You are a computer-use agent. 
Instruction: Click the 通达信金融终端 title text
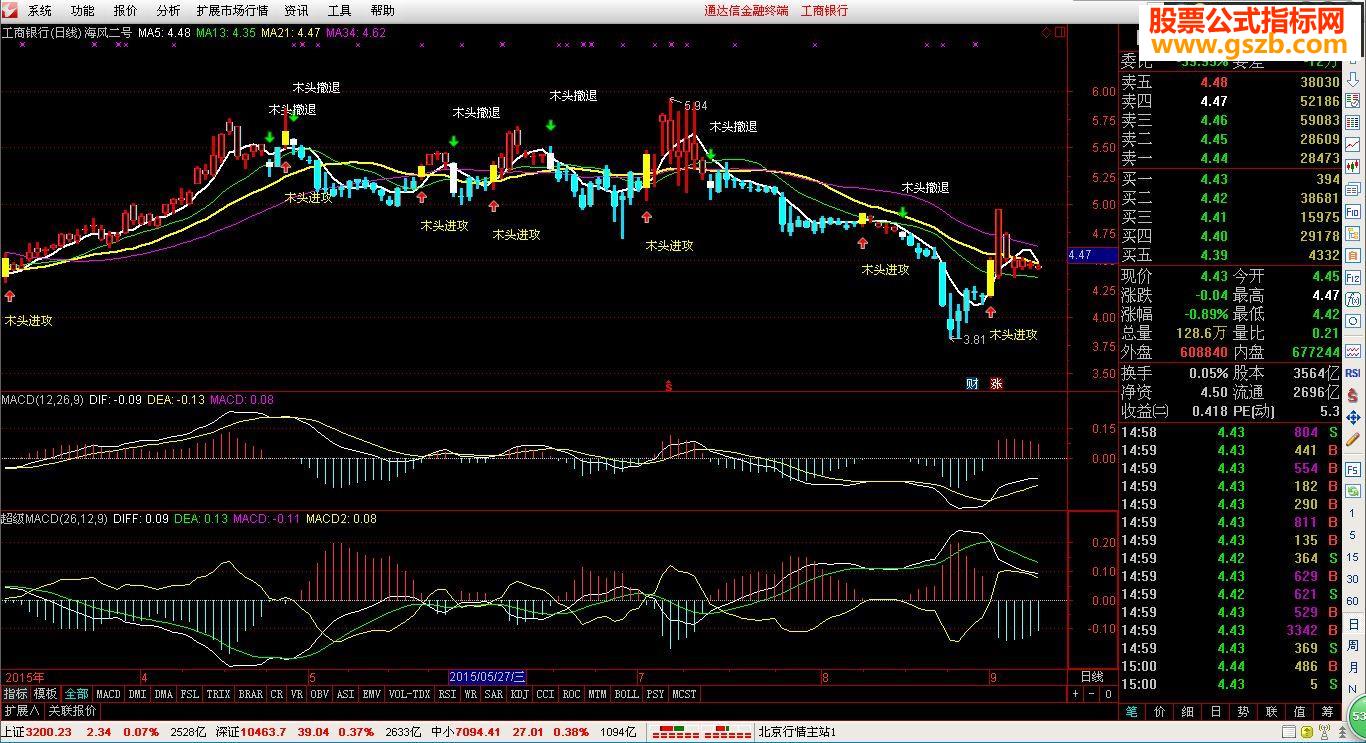coord(746,10)
